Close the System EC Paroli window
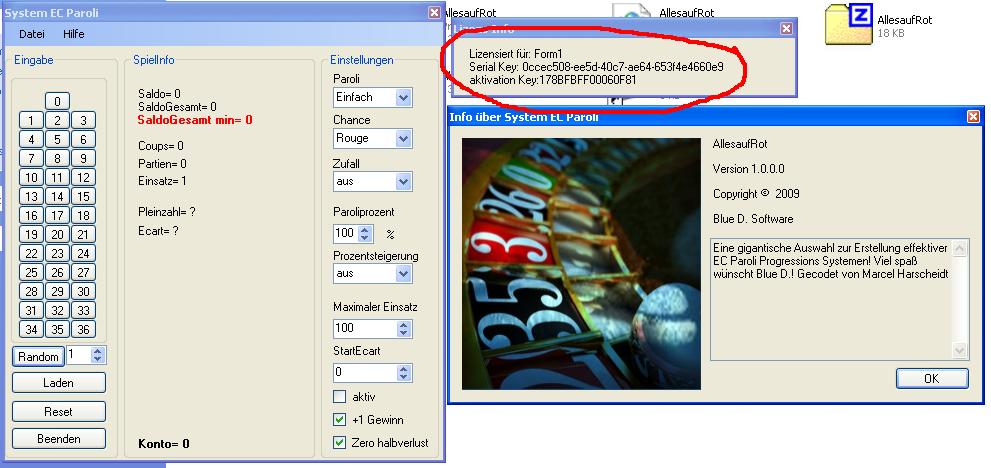Image resolution: width=991 pixels, height=468 pixels. pos(434,13)
